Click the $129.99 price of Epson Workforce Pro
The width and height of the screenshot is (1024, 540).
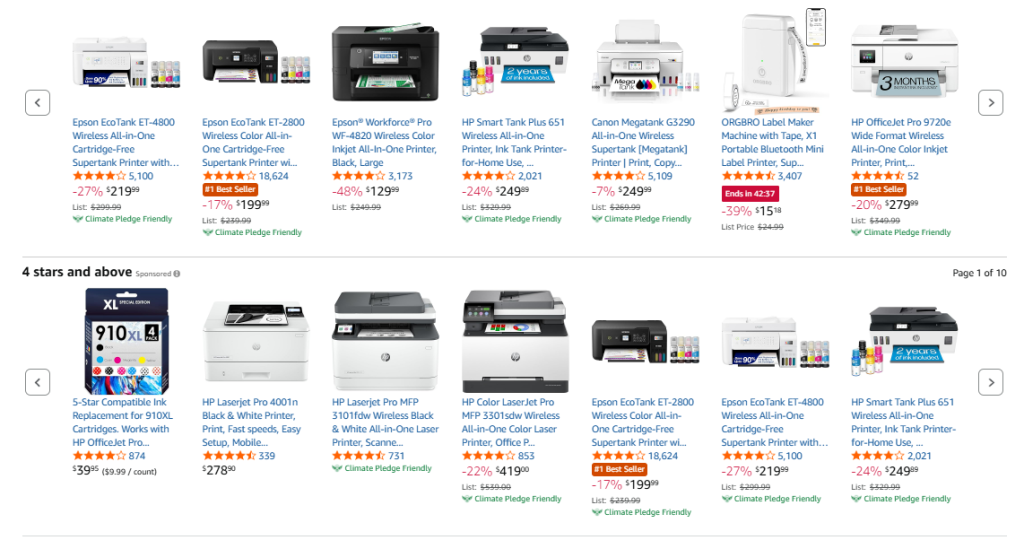(382, 191)
